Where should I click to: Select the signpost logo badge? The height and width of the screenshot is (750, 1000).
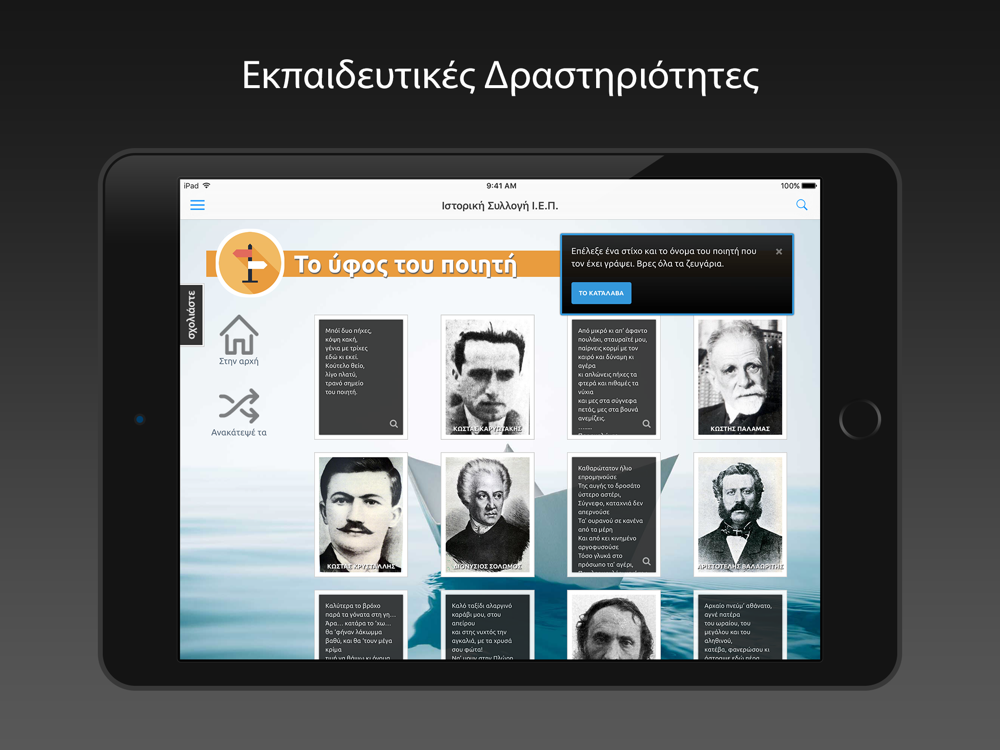tap(249, 263)
